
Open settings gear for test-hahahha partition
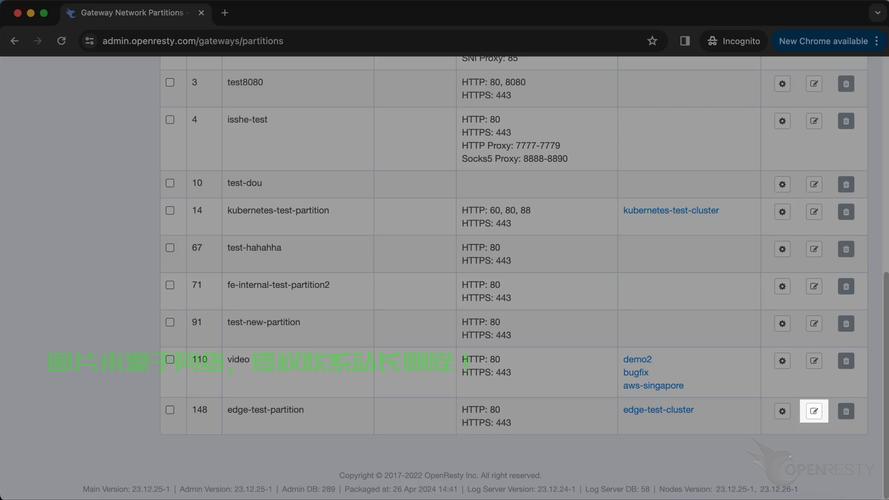[782, 249]
